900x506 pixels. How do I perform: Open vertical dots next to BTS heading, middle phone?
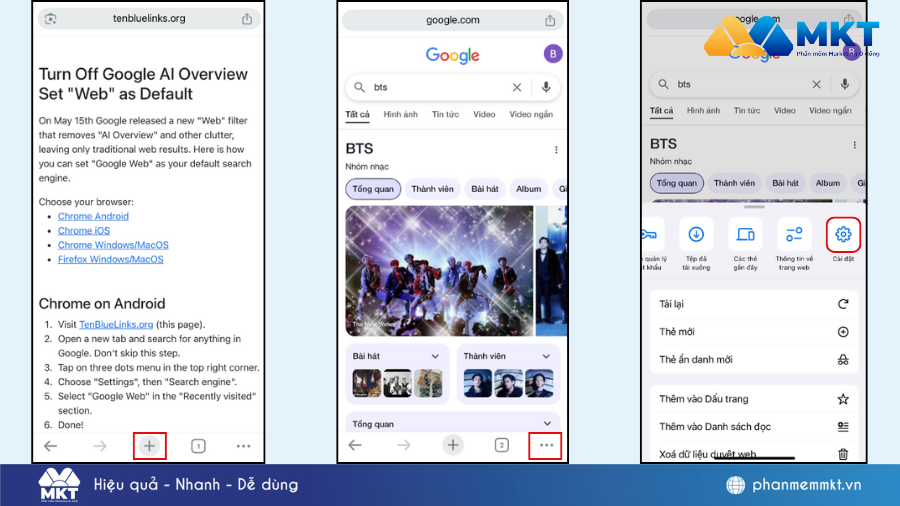[x=556, y=150]
